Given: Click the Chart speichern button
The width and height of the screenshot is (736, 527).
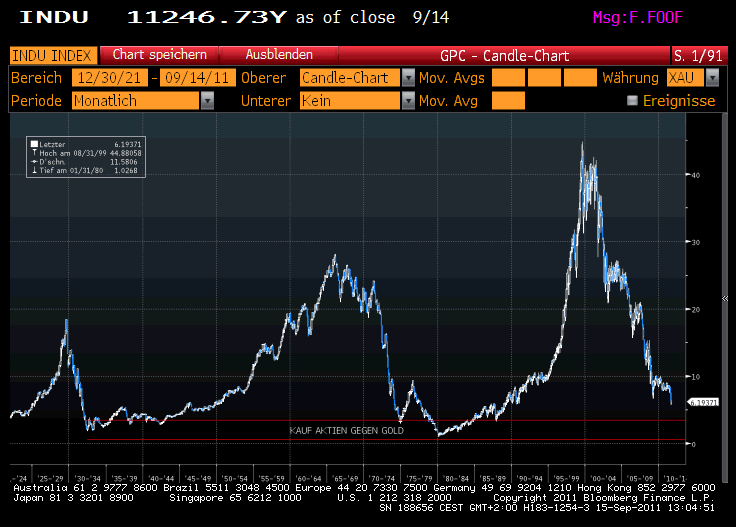Looking at the screenshot, I should point(160,55).
